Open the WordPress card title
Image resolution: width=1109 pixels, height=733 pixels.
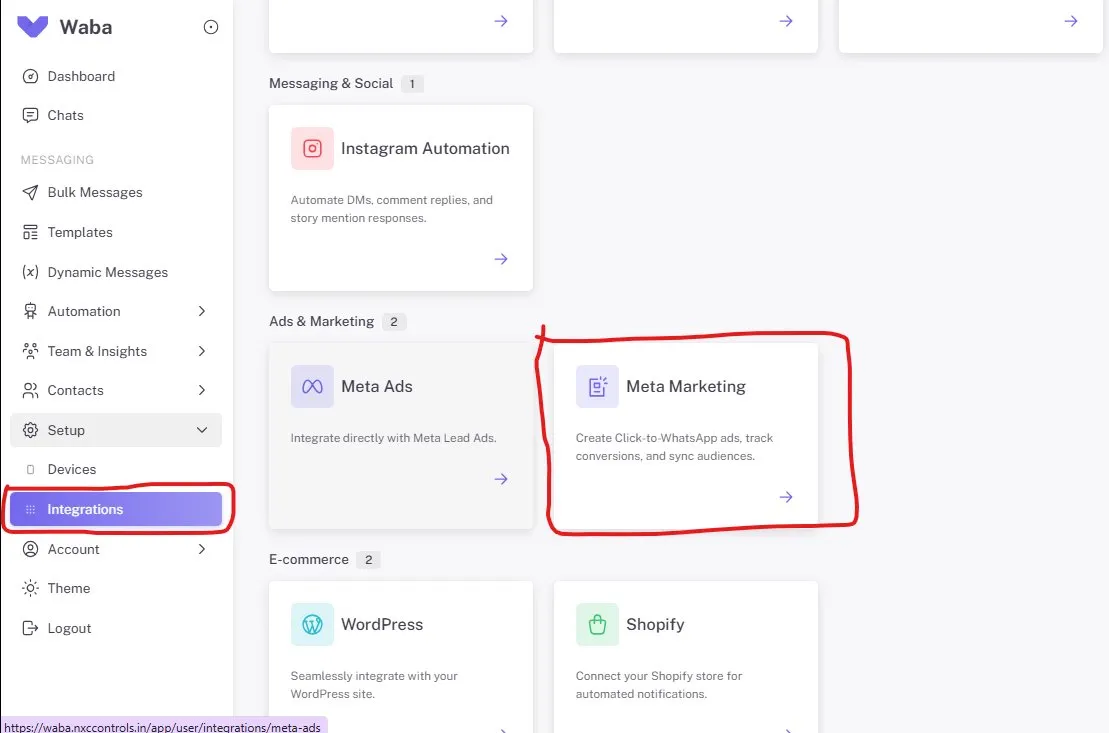382,625
